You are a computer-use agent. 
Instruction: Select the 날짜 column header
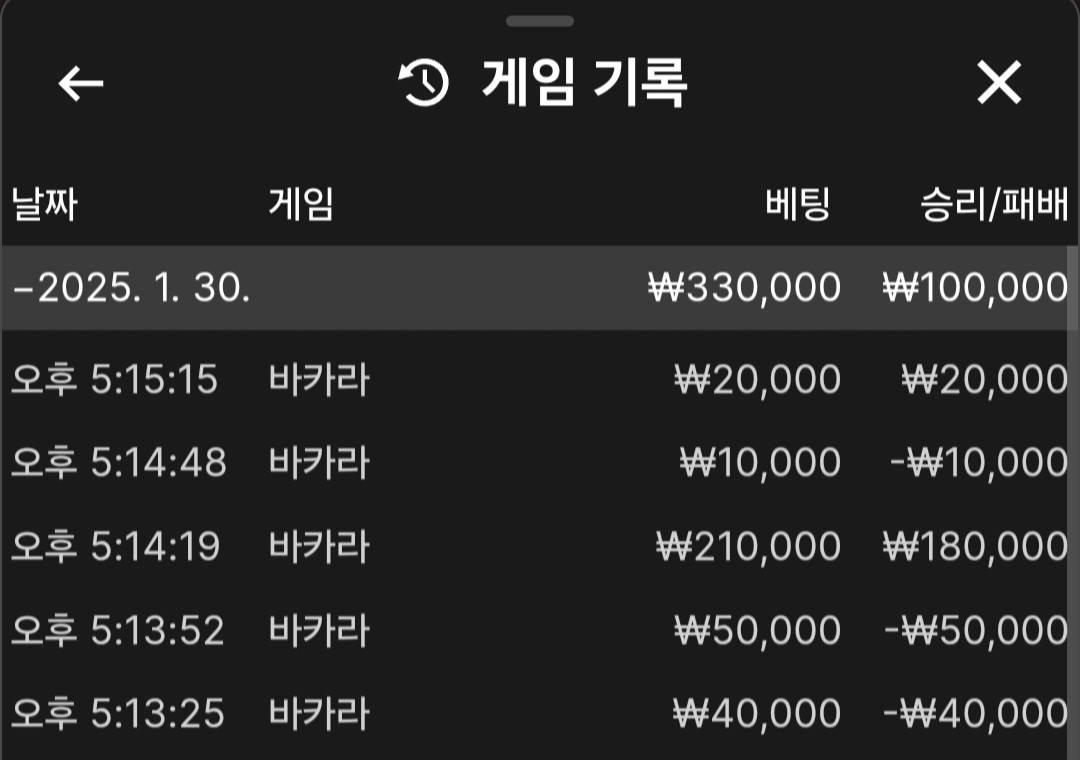45,205
